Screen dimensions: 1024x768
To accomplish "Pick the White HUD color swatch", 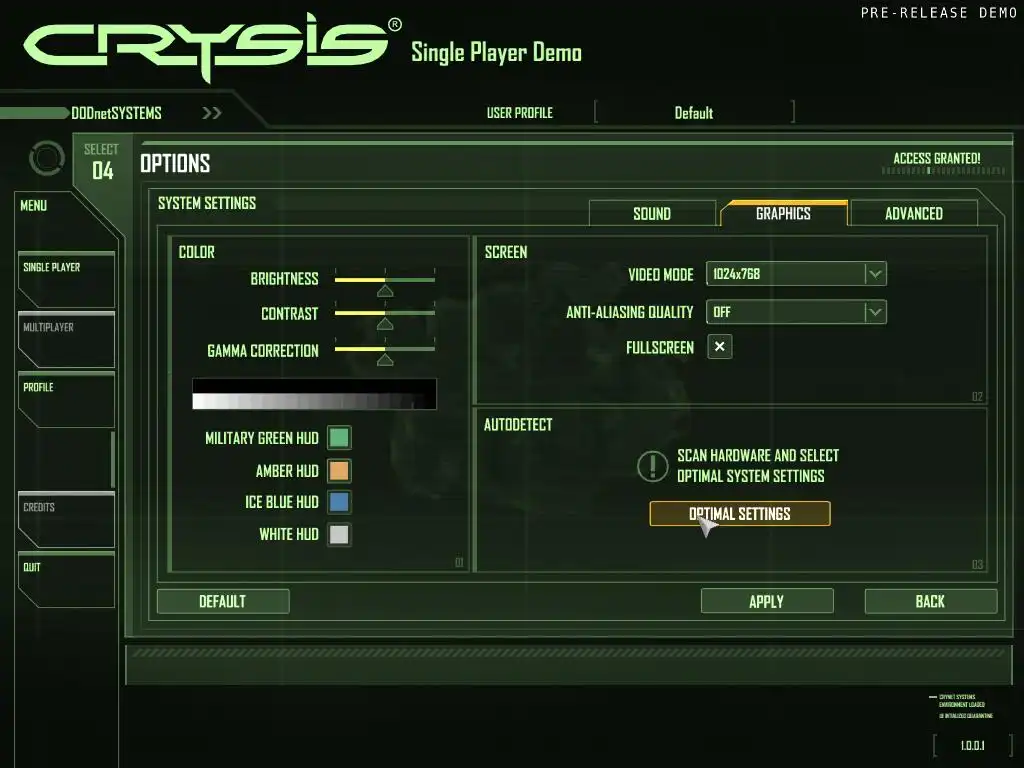I will click(339, 535).
